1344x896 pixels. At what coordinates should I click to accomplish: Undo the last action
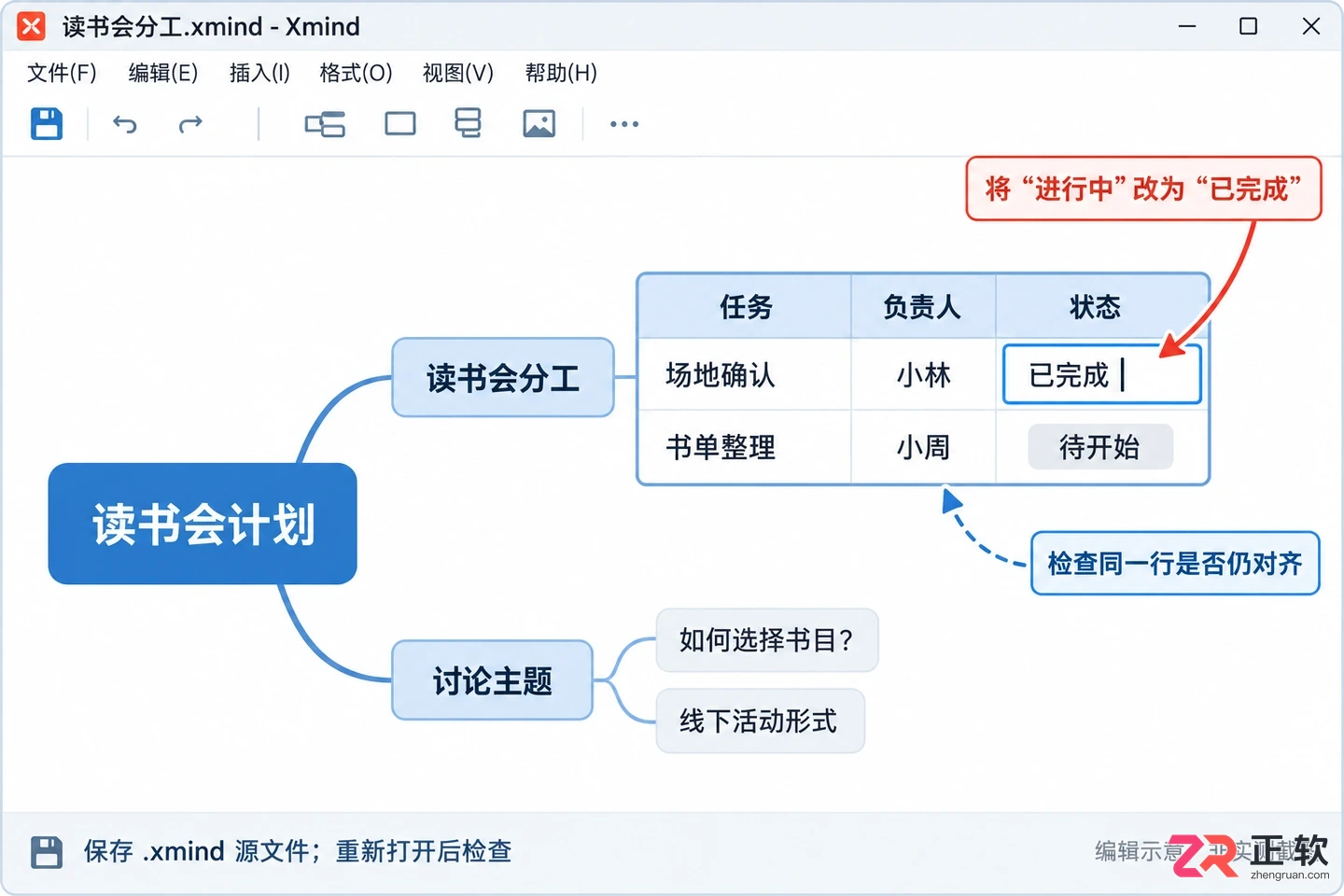(125, 124)
